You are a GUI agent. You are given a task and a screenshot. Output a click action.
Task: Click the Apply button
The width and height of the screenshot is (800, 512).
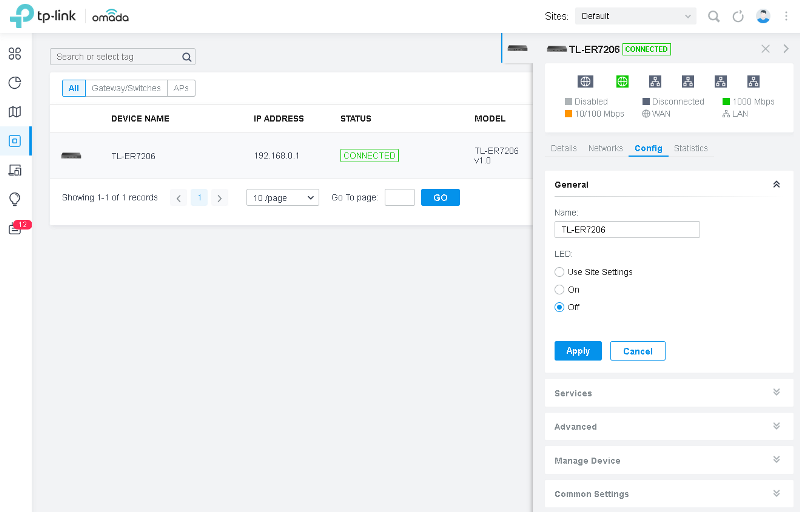click(578, 351)
